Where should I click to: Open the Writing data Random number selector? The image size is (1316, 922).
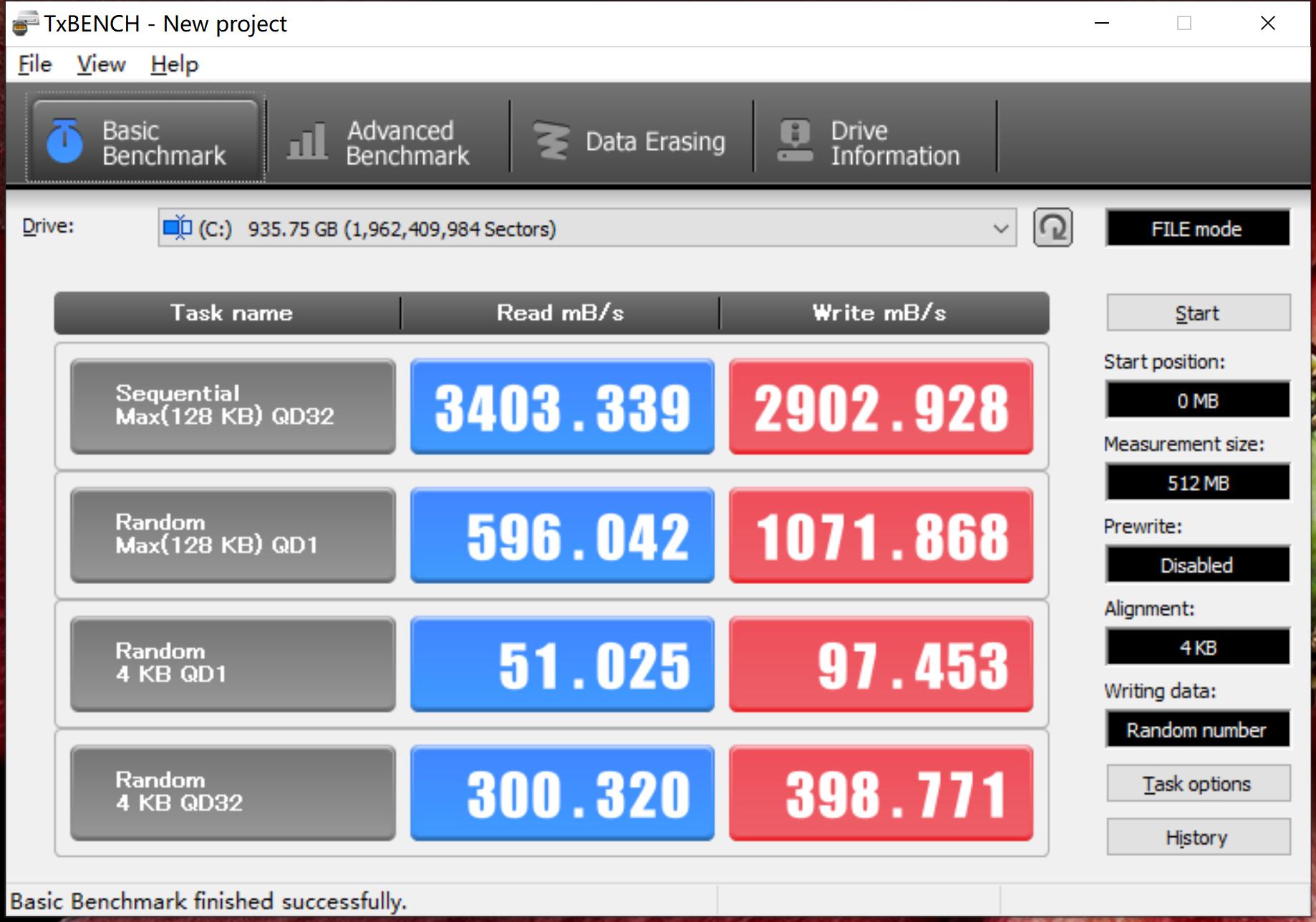click(1197, 729)
